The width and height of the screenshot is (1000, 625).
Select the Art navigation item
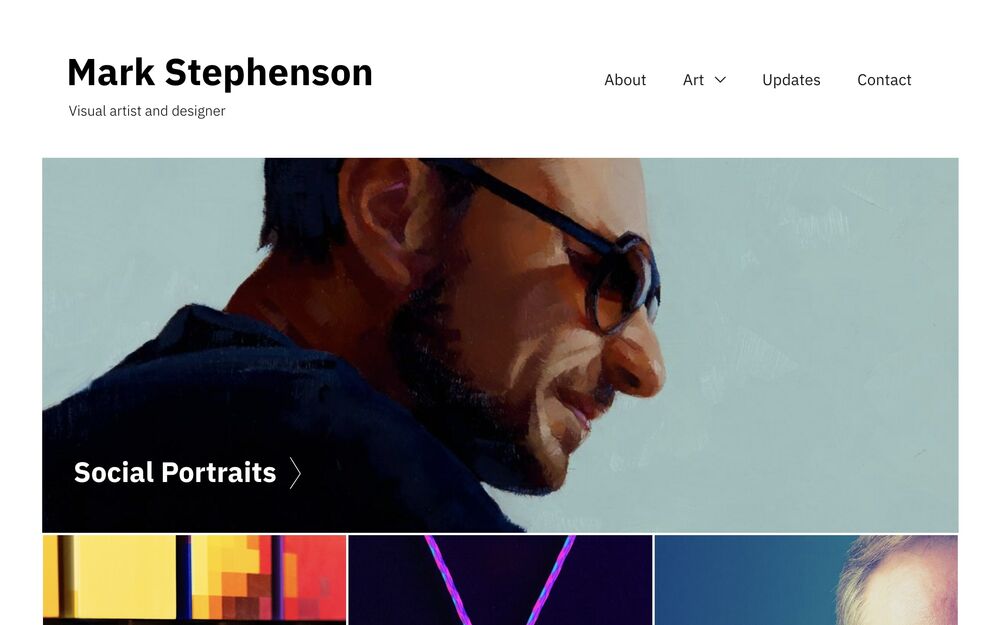[x=693, y=80]
